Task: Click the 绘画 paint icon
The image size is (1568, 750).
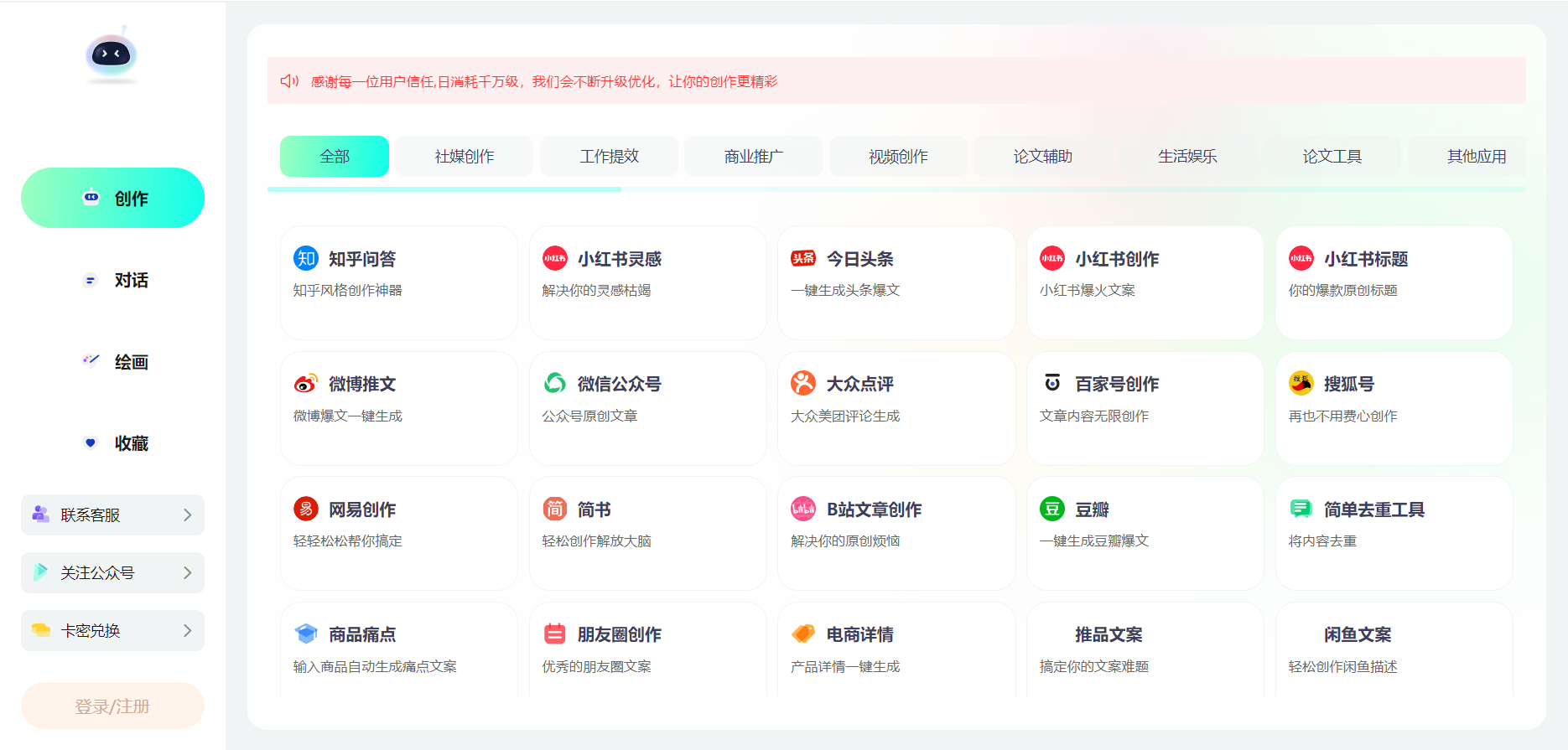Action: click(91, 361)
